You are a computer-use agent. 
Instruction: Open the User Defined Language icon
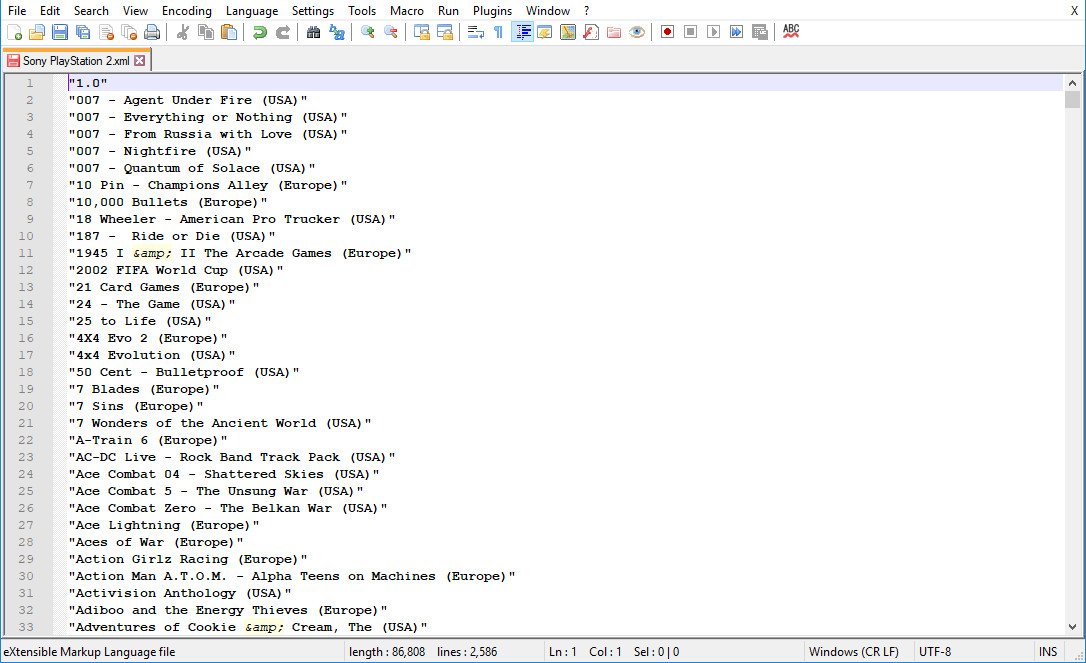tap(545, 32)
